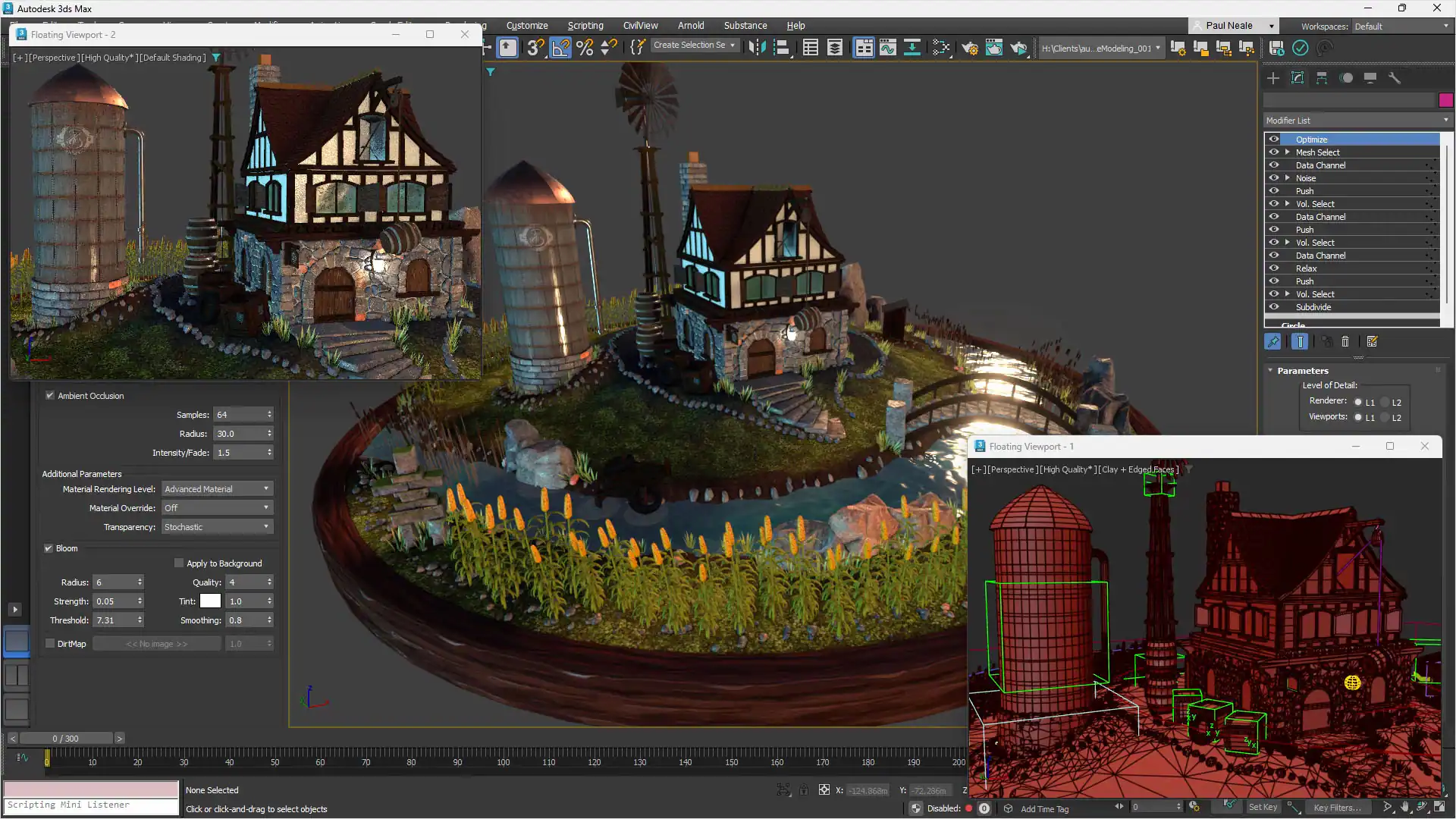Viewport: 1456px width, 819px height.
Task: Uncheck the Ambient Occlusion checkbox
Action: coord(50,395)
